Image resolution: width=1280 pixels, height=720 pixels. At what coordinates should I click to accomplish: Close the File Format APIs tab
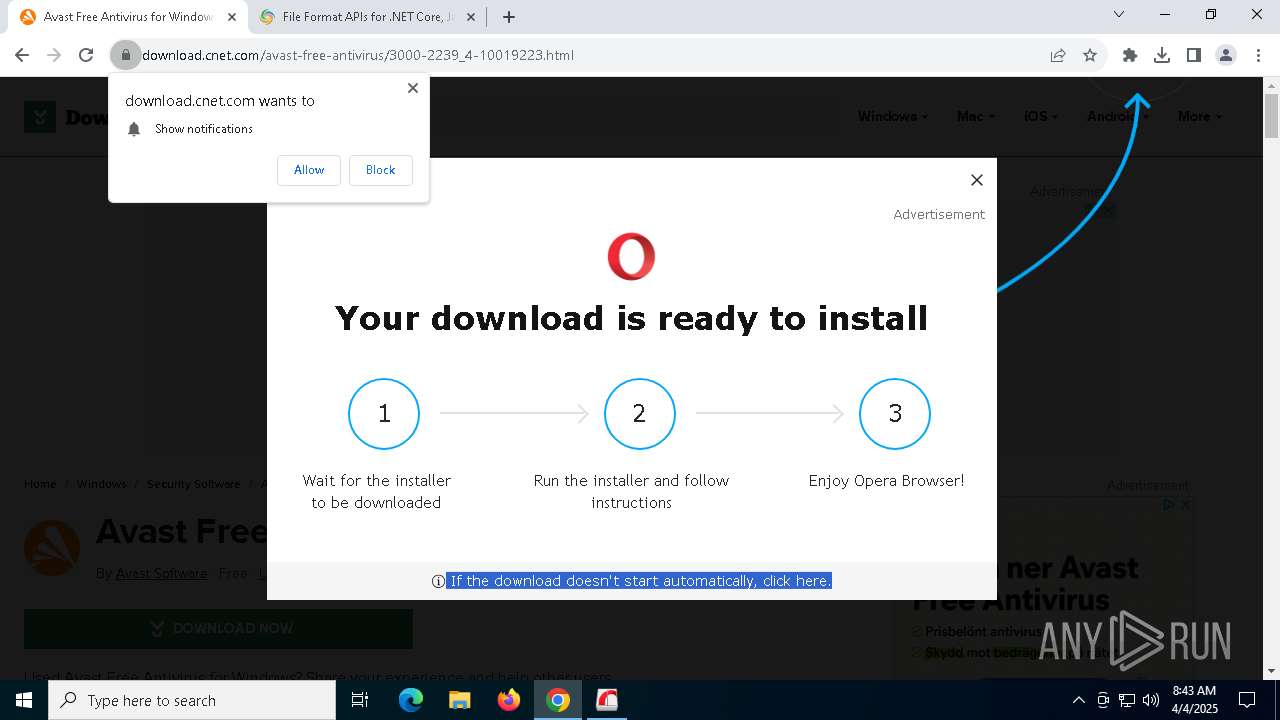pyautogui.click(x=471, y=17)
